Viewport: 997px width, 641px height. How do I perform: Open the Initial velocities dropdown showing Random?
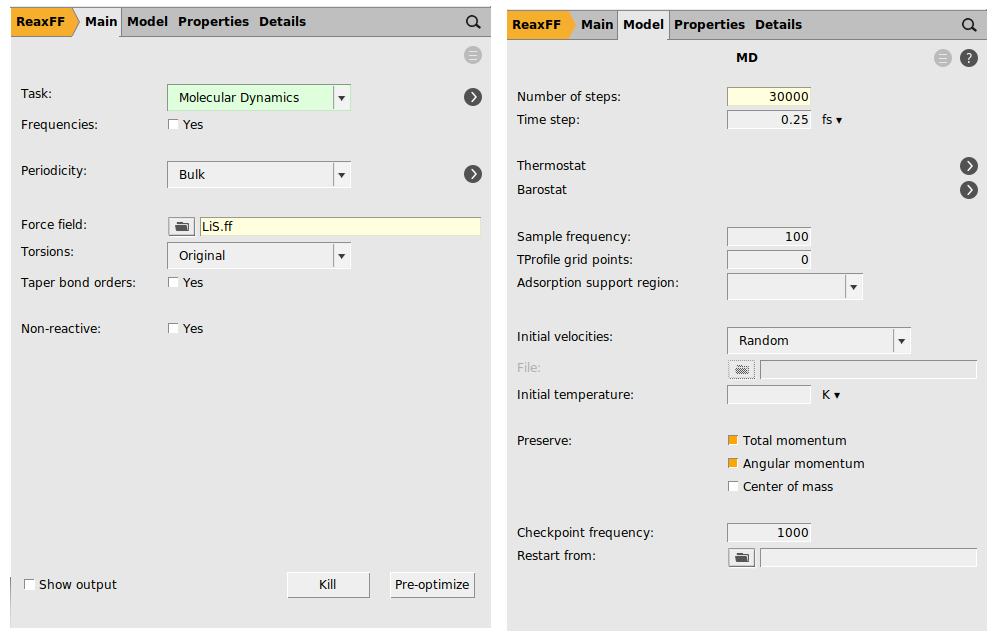click(x=819, y=341)
